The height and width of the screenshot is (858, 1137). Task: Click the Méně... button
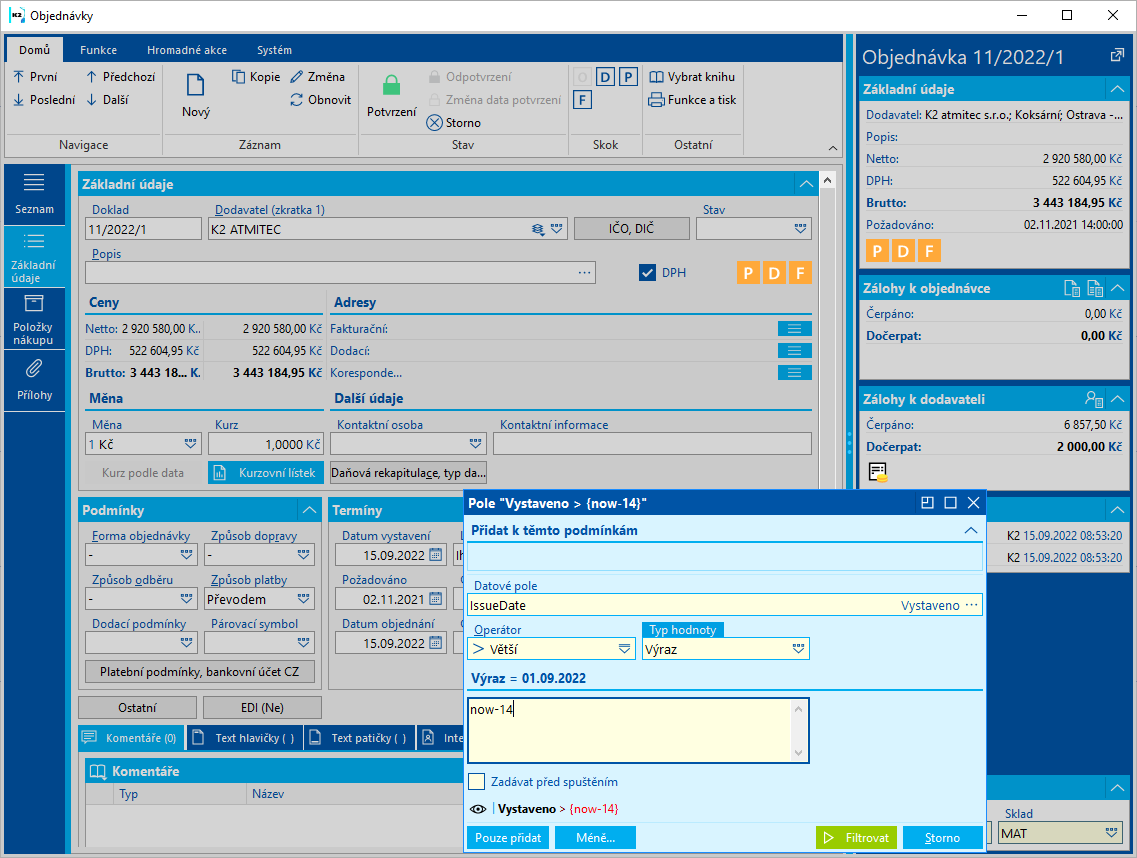click(x=595, y=838)
